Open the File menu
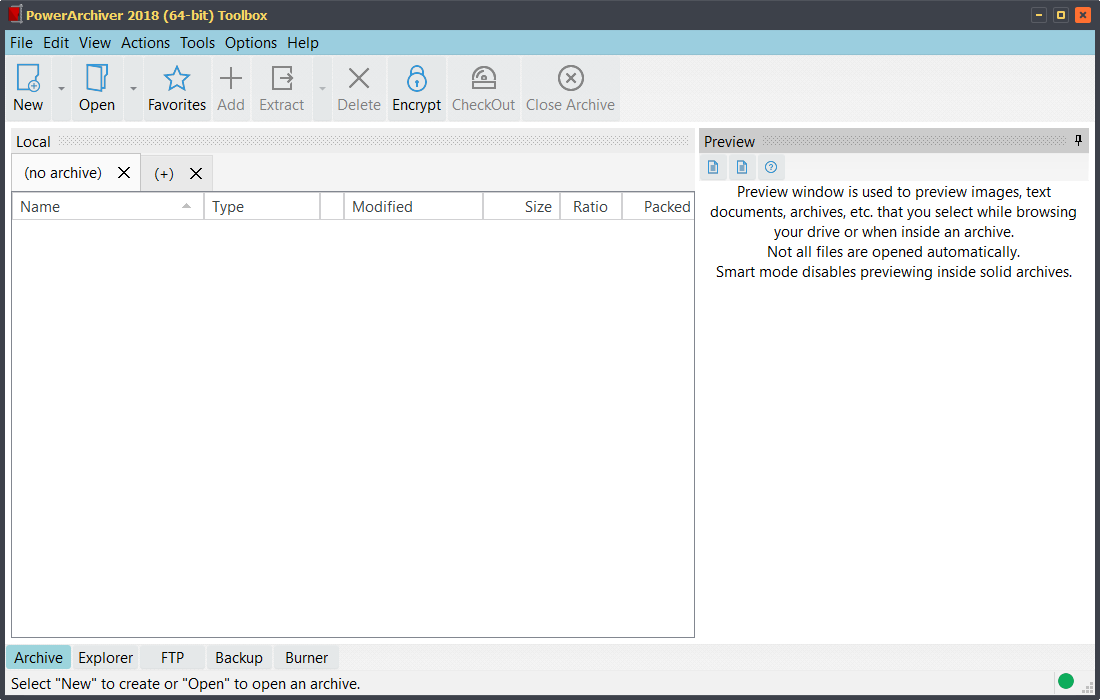 click(x=21, y=43)
